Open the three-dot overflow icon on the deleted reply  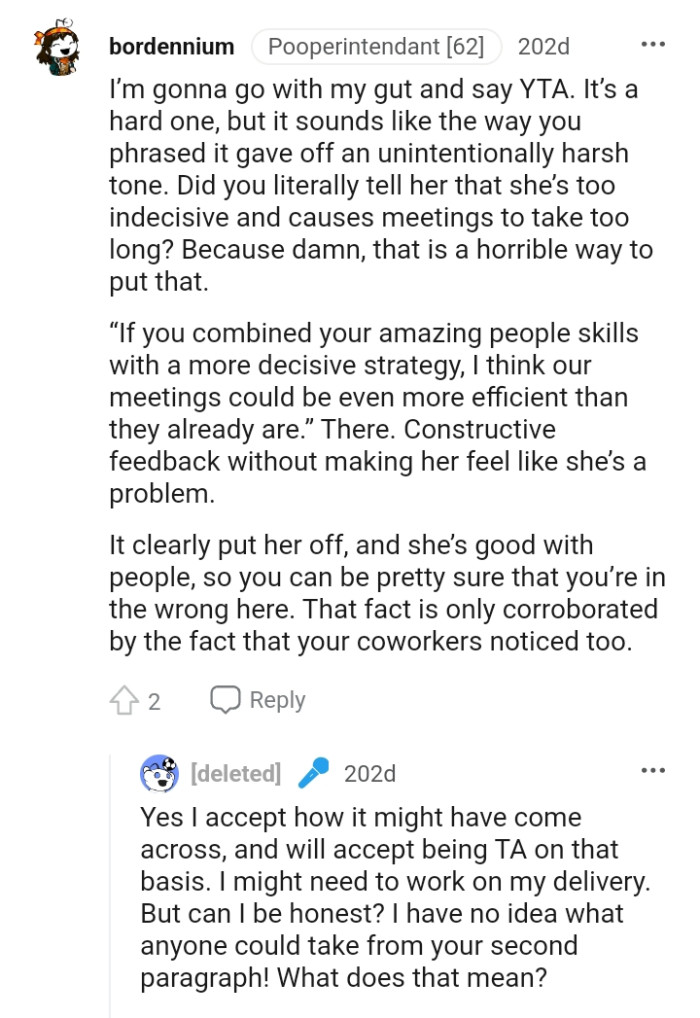click(655, 768)
